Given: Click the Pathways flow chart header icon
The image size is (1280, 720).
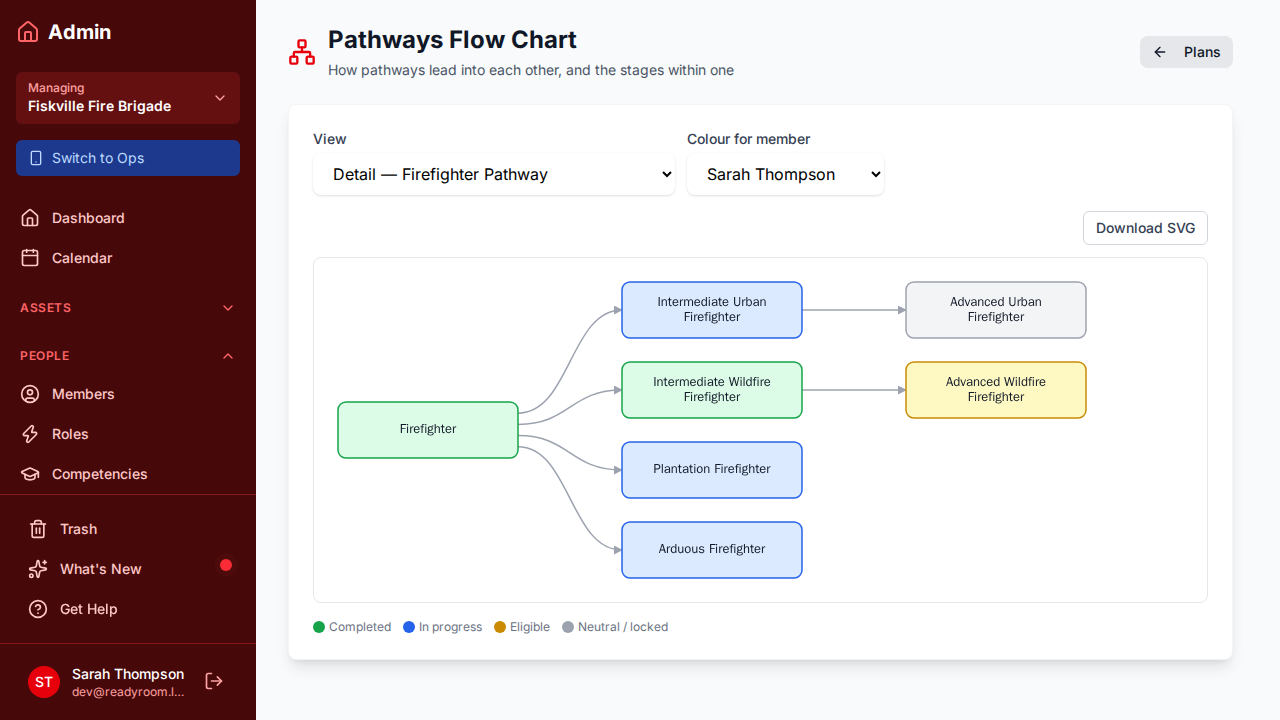Looking at the screenshot, I should click(x=302, y=52).
